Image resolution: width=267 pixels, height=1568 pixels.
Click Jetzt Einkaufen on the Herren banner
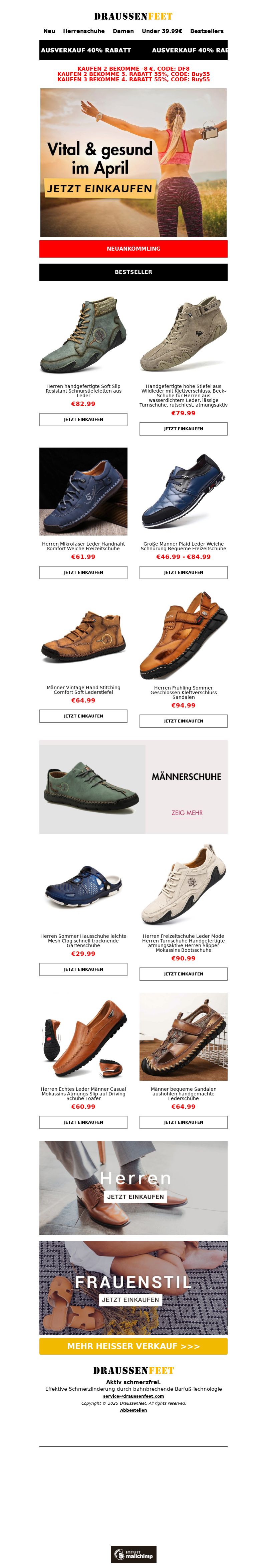135,1197
